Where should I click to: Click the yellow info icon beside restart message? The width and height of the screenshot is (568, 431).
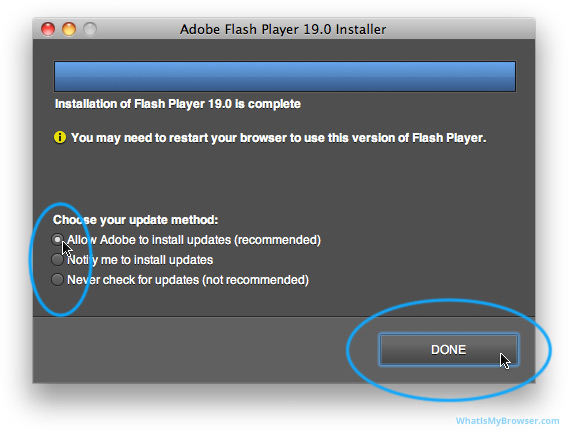tap(60, 138)
